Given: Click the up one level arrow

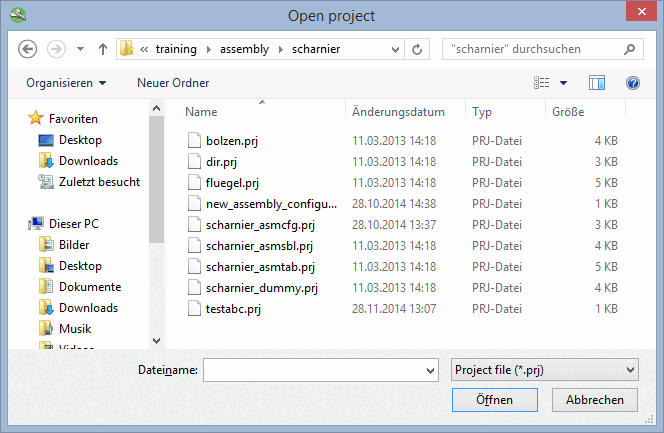Looking at the screenshot, I should click(103, 48).
